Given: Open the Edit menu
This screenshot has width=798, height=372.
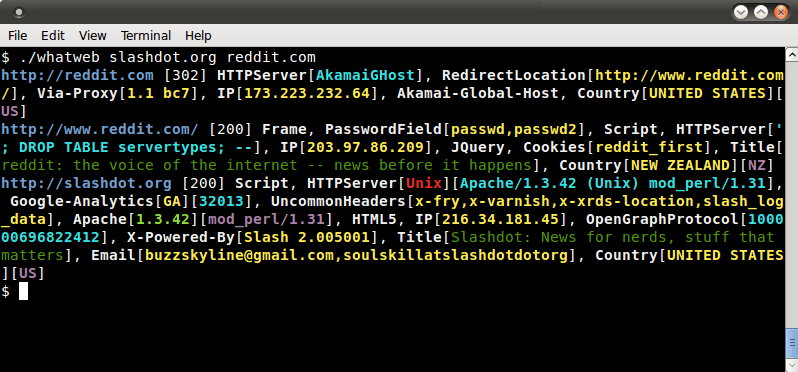Looking at the screenshot, I should click(53, 36).
